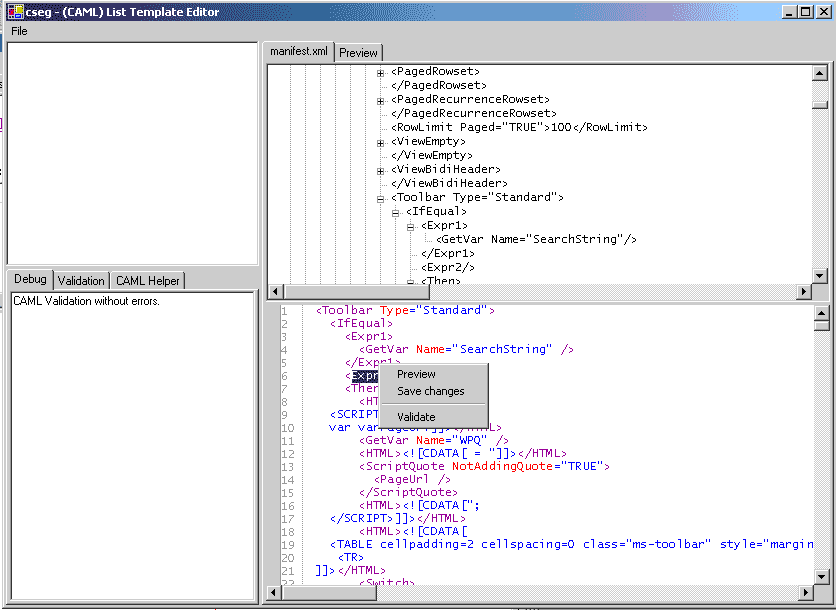Viewport: 836px width, 610px height.
Task: Click code line 20 TR tag
Action: pos(351,557)
